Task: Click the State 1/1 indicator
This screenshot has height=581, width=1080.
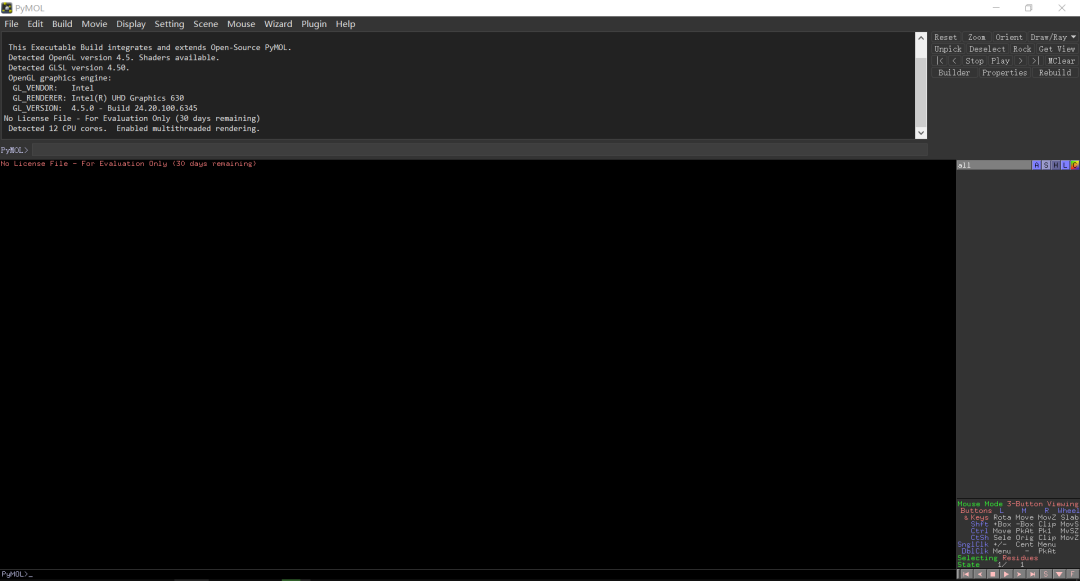Action: 992,564
